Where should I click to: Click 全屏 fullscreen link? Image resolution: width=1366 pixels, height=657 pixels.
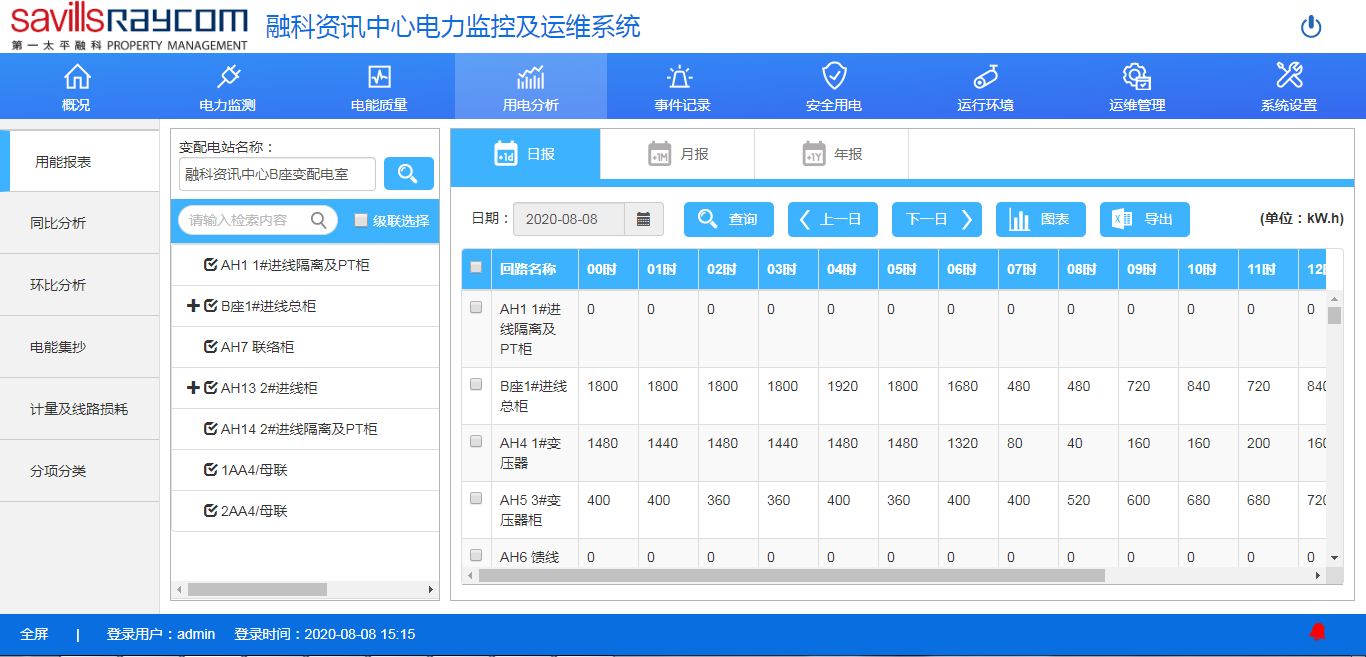coord(34,634)
